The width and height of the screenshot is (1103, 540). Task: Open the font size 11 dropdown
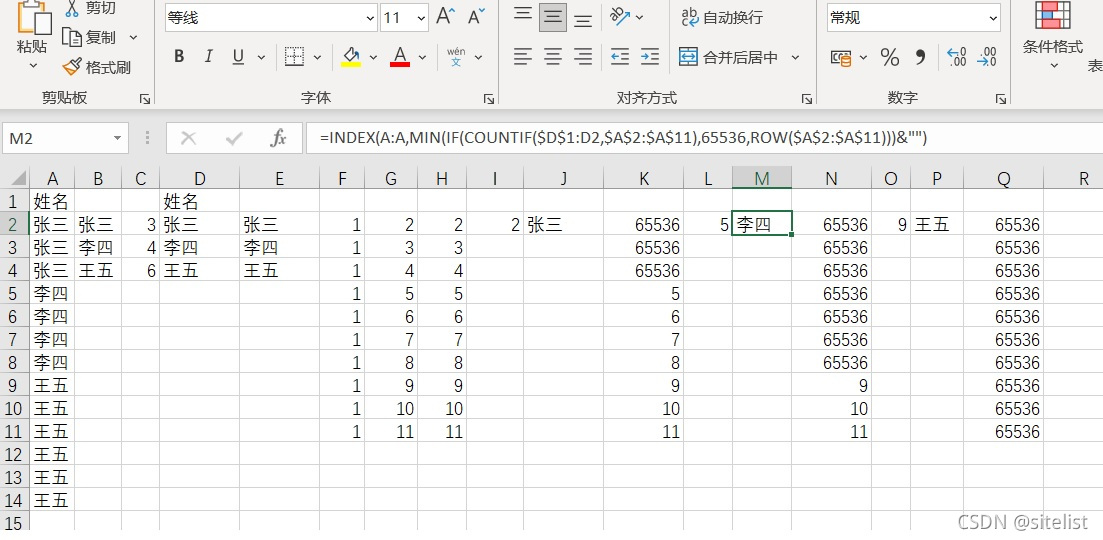(421, 18)
